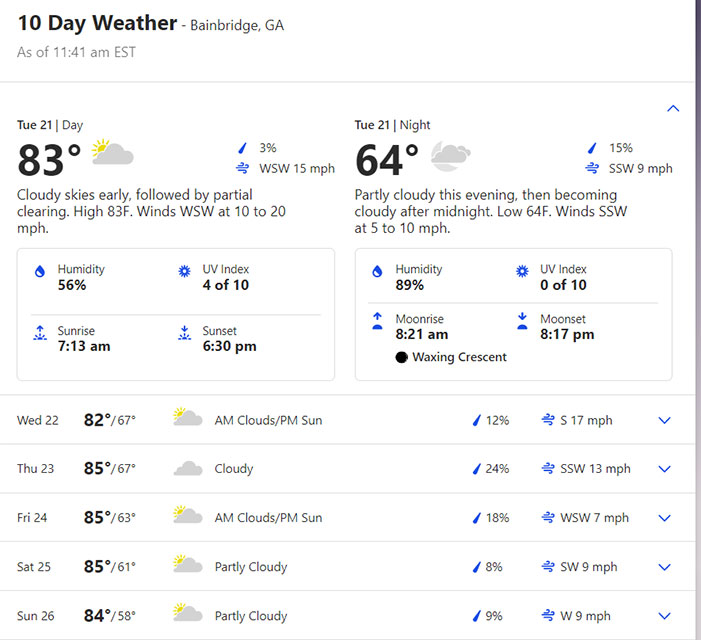Expand the Wed 22 forecast row
This screenshot has width=701, height=640.
click(665, 421)
